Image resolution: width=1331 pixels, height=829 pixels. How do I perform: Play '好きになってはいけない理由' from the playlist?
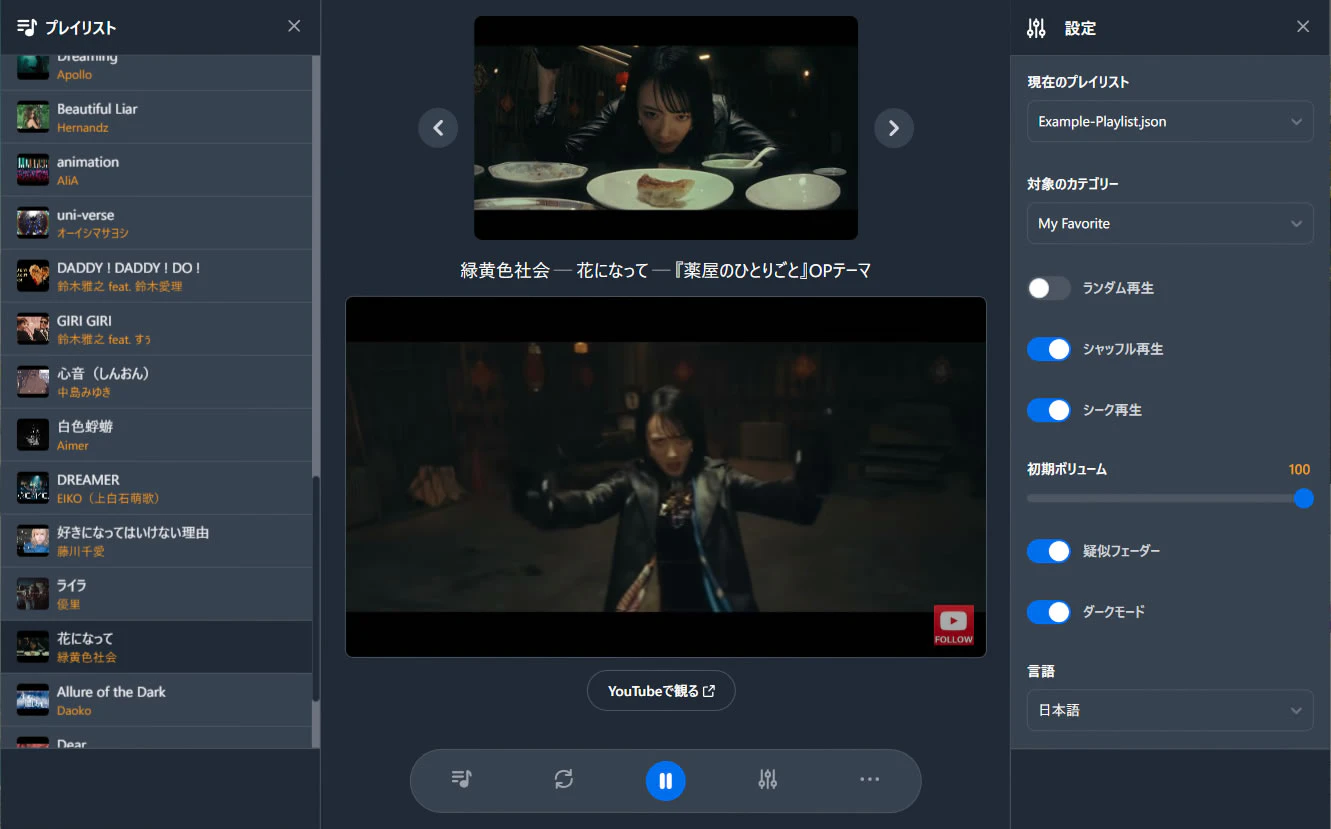156,541
